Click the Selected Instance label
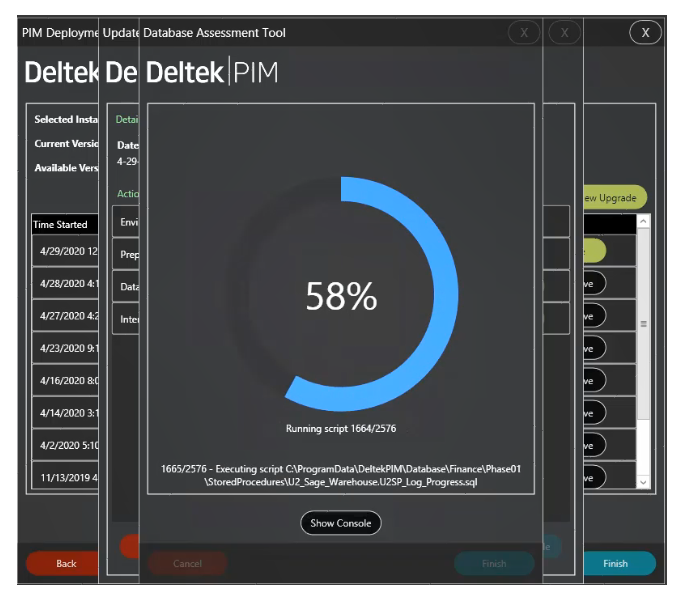 pyautogui.click(x=66, y=119)
